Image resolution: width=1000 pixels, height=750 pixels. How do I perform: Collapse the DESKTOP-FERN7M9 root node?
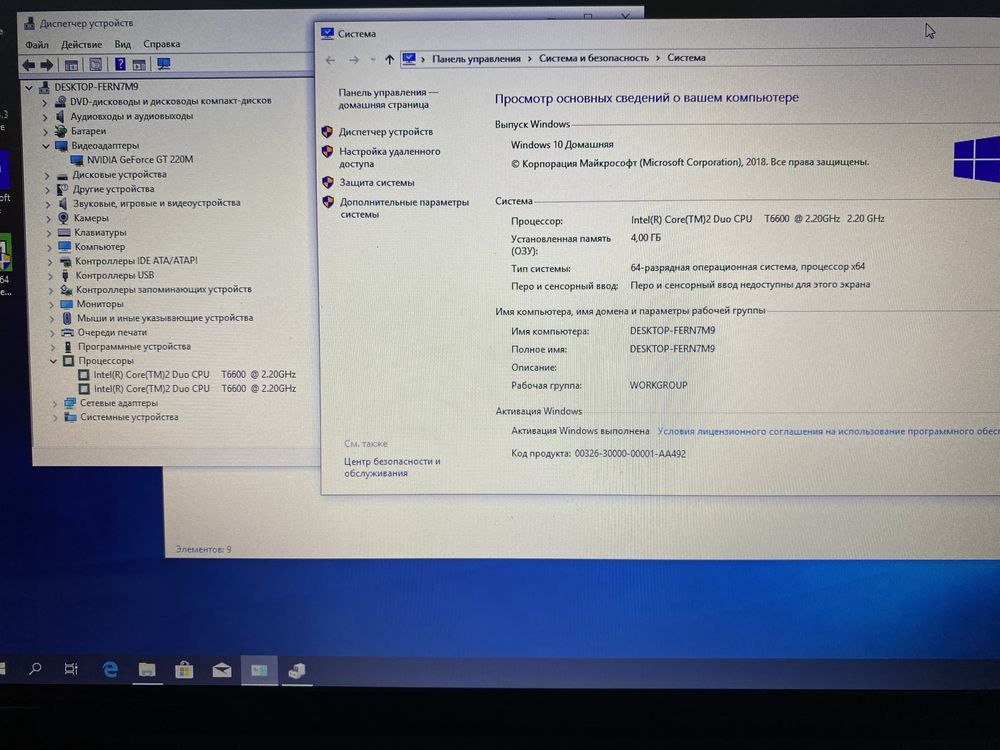coord(29,87)
